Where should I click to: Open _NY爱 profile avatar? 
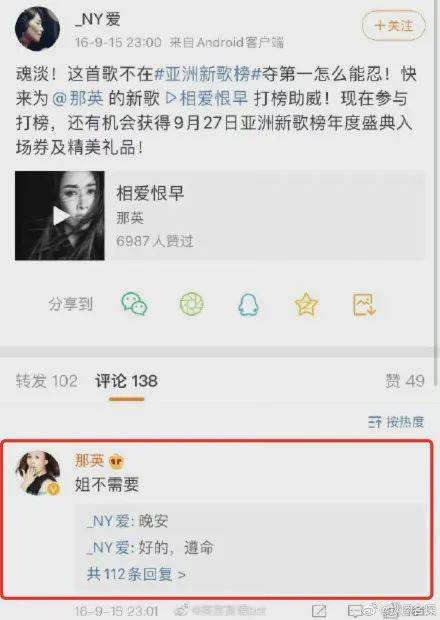[38, 28]
